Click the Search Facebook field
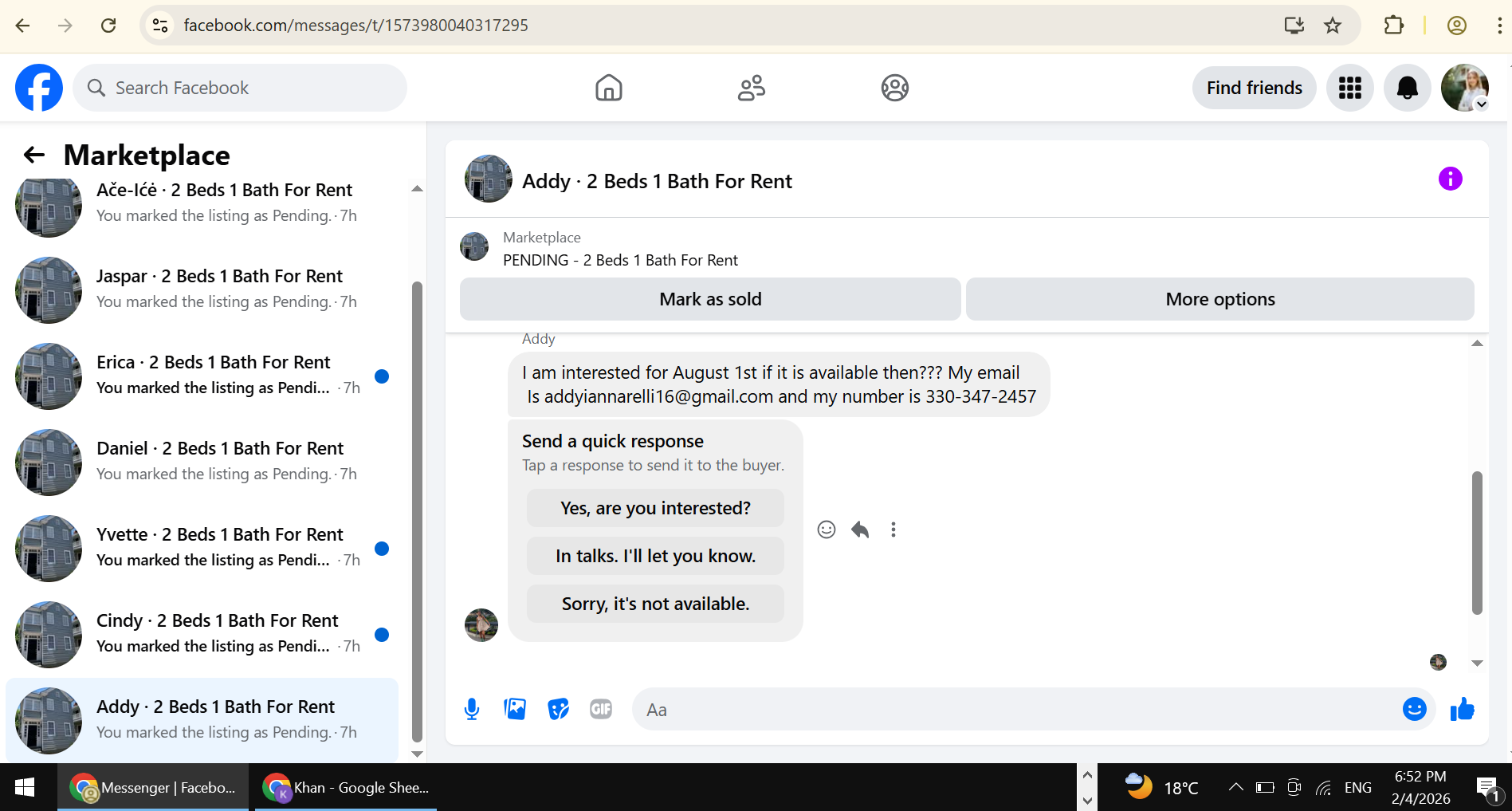1512x811 pixels. [240, 88]
